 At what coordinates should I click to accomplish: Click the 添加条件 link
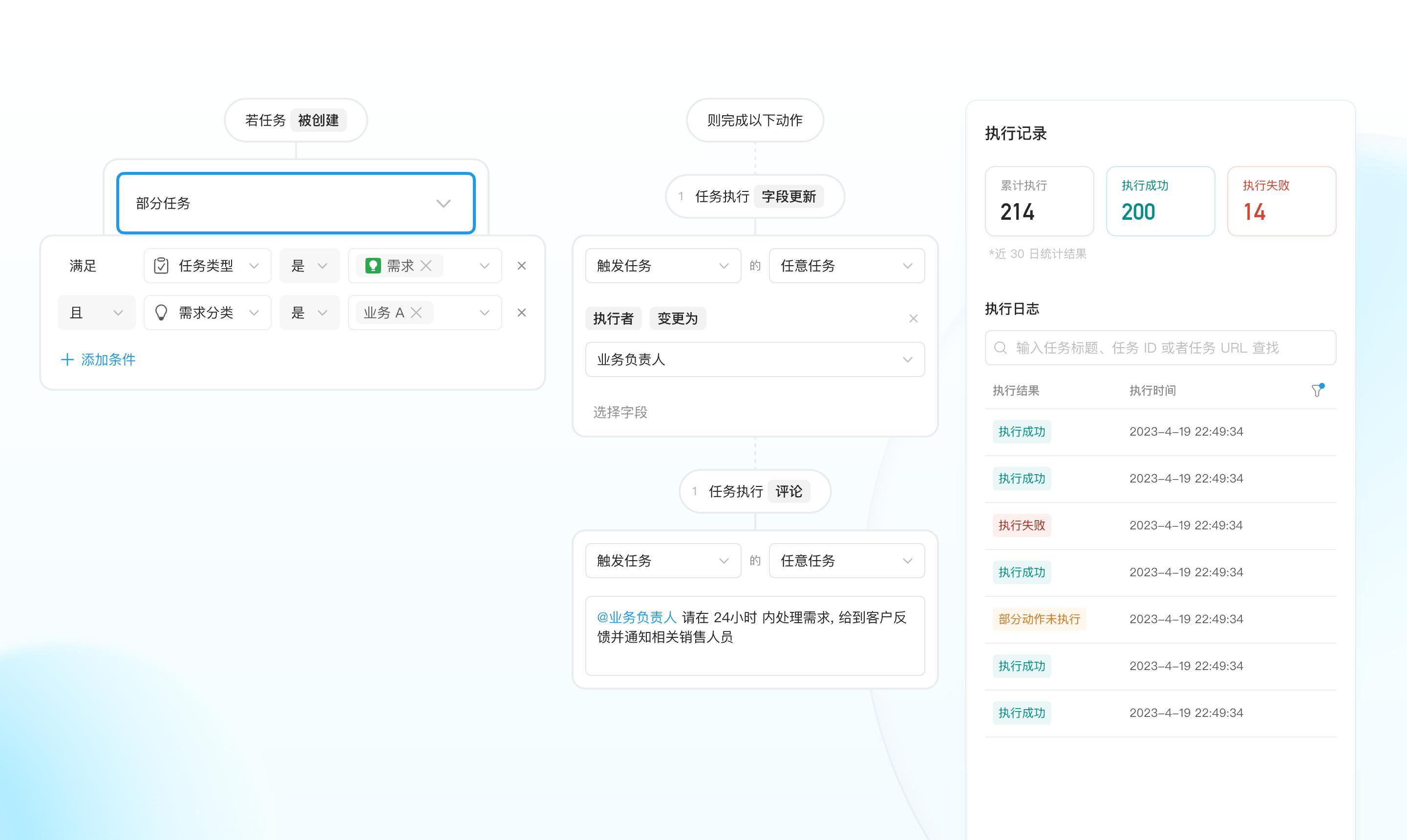coord(107,359)
